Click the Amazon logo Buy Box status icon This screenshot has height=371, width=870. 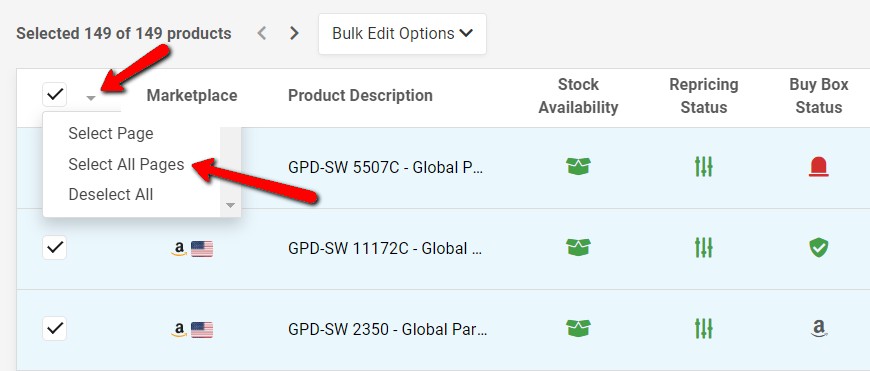point(818,329)
